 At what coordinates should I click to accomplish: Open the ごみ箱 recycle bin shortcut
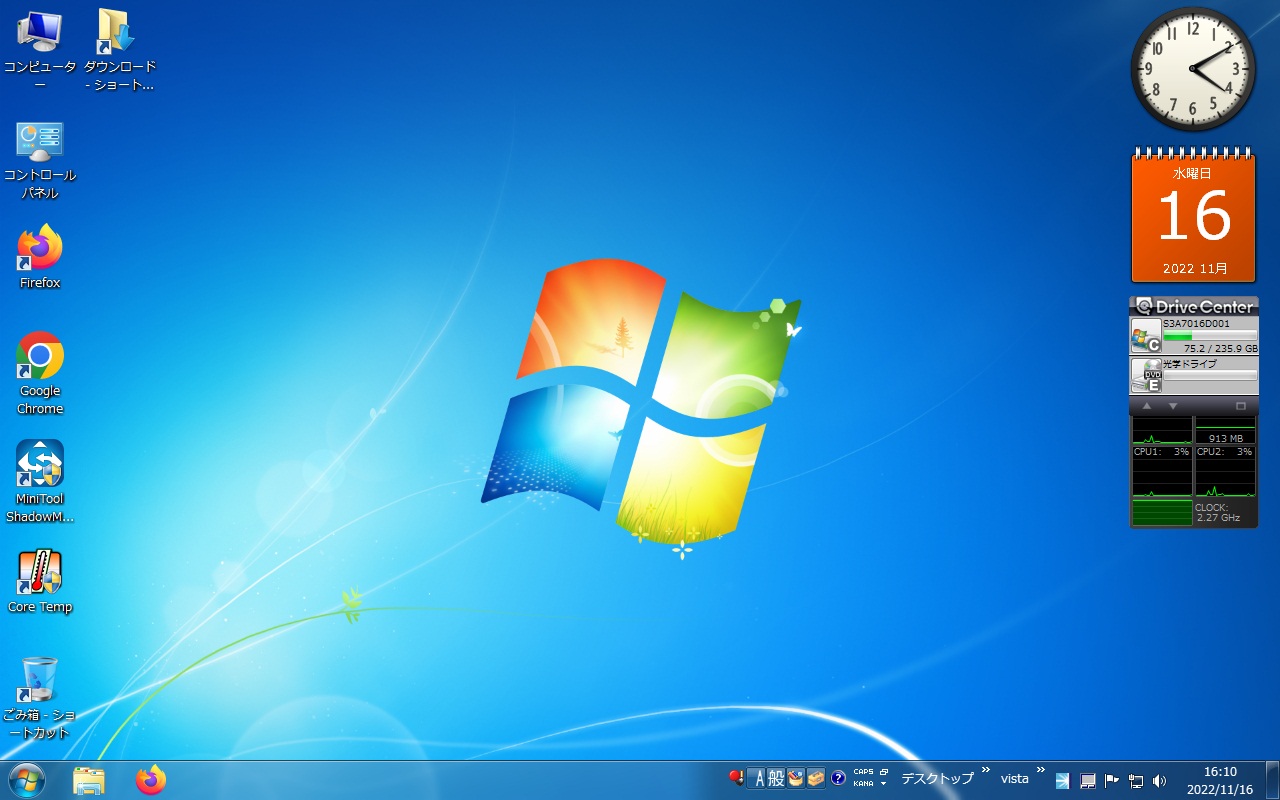click(x=40, y=698)
